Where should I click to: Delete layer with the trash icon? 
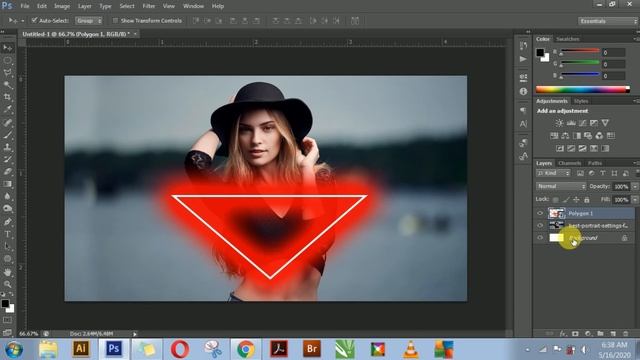coord(625,334)
